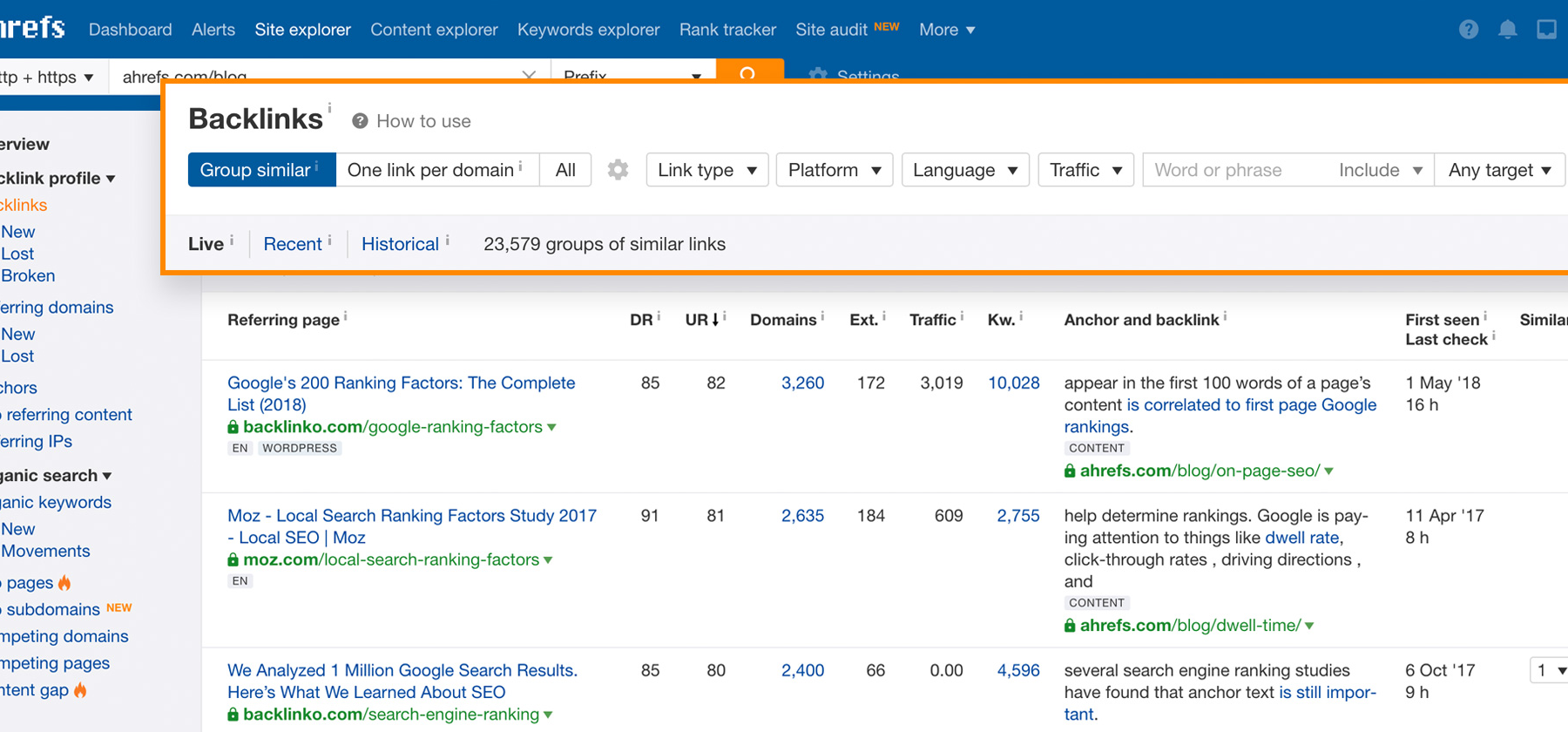Image resolution: width=1568 pixels, height=732 pixels.
Task: Click the 3,260 domains count
Action: (802, 383)
